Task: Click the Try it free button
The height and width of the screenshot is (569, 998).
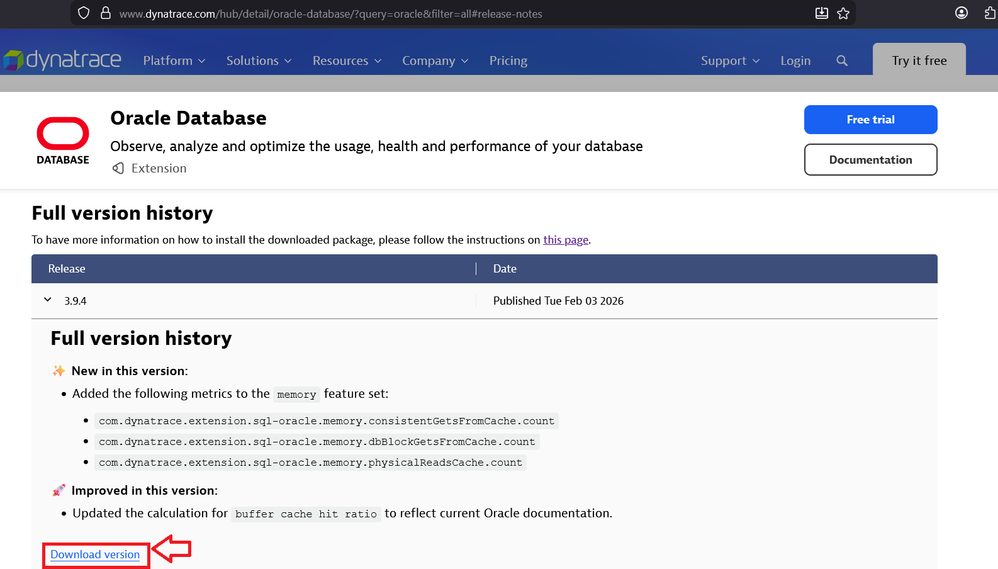Action: tap(919, 60)
